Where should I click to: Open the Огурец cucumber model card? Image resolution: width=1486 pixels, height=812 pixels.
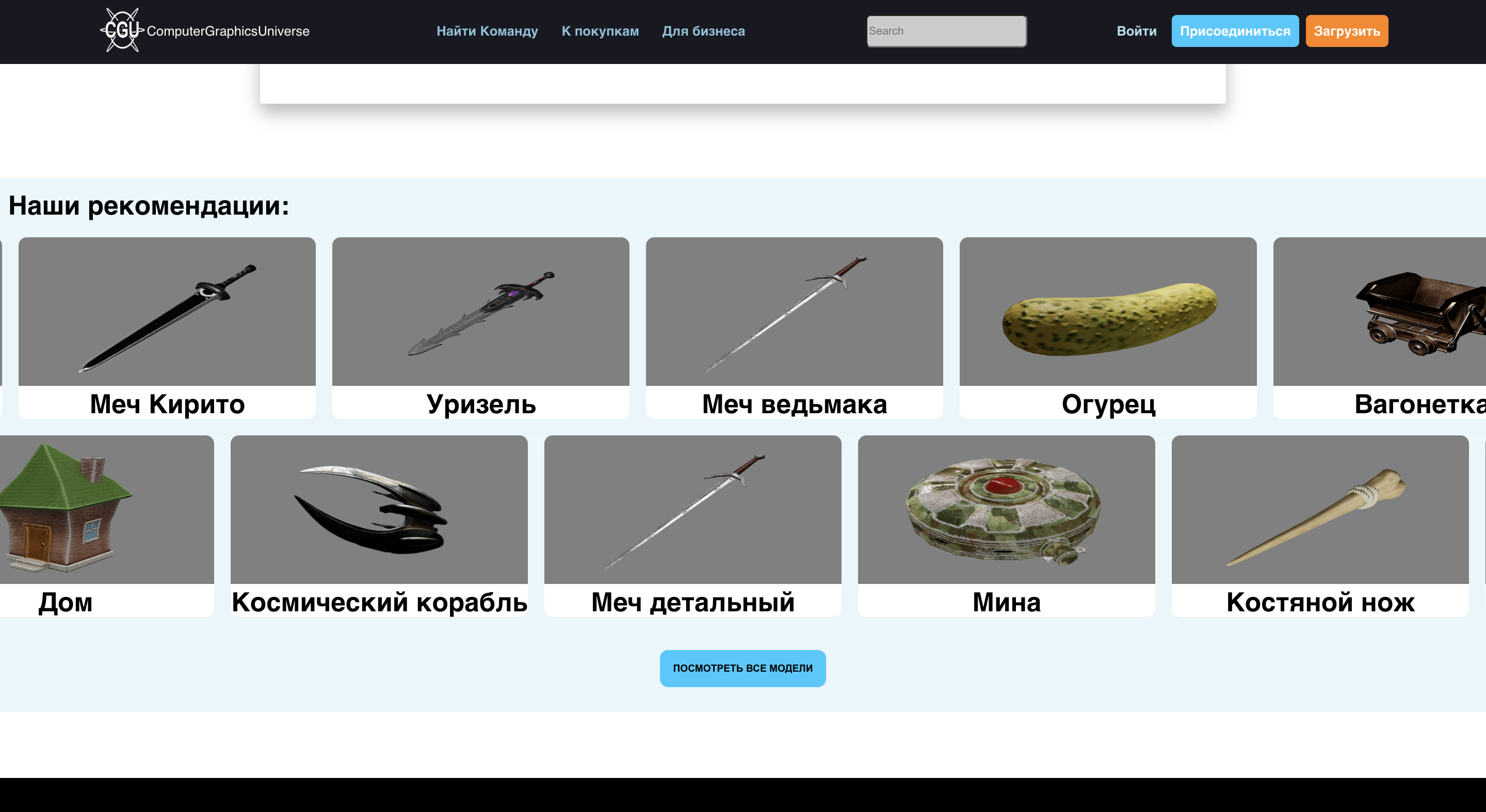click(x=1108, y=328)
